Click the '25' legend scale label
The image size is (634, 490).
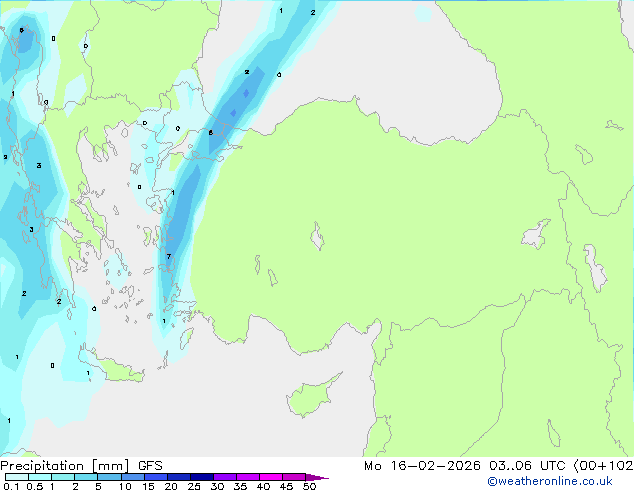coord(194,486)
